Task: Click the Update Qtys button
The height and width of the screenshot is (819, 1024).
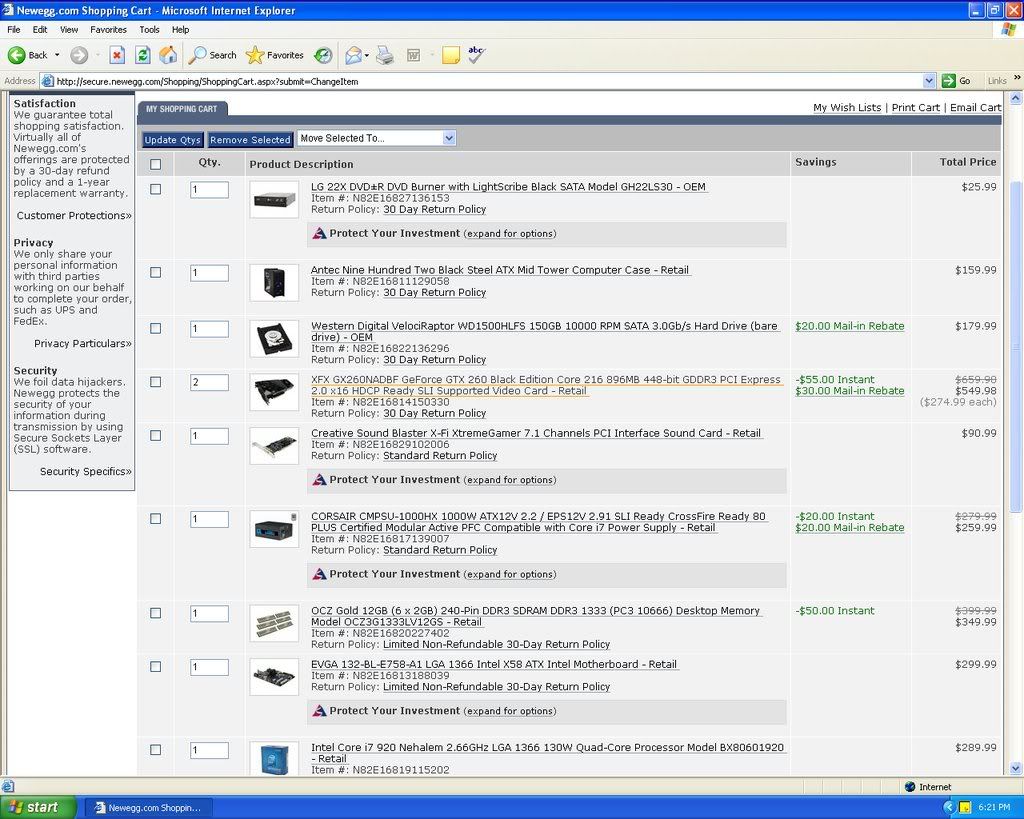Action: click(172, 140)
